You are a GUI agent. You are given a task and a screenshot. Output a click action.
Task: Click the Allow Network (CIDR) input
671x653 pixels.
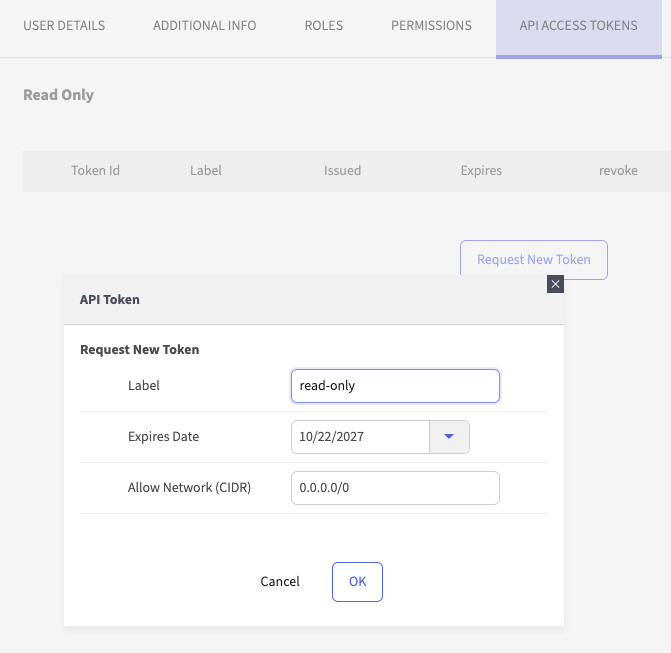pos(394,488)
